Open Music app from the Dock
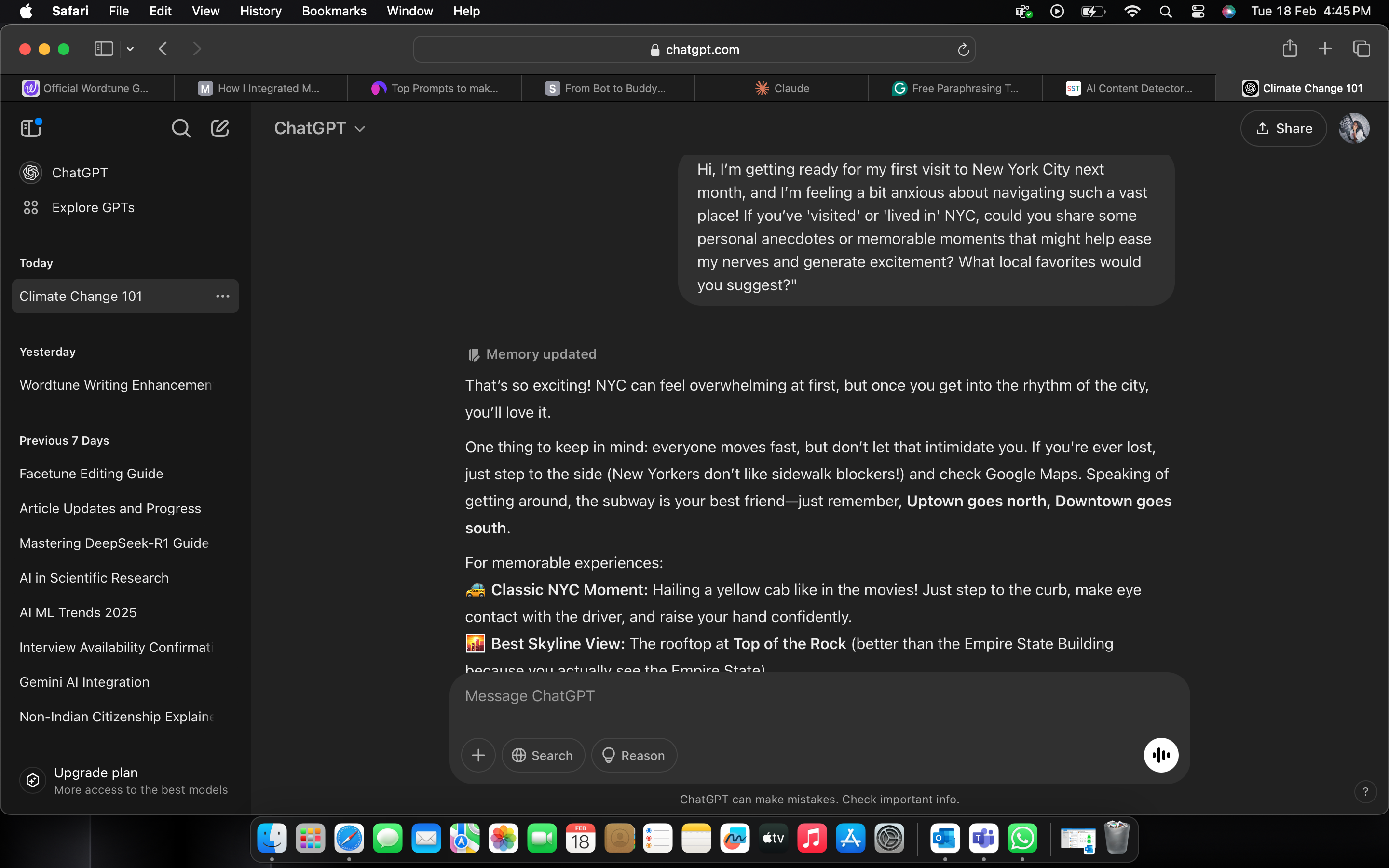 tap(812, 839)
